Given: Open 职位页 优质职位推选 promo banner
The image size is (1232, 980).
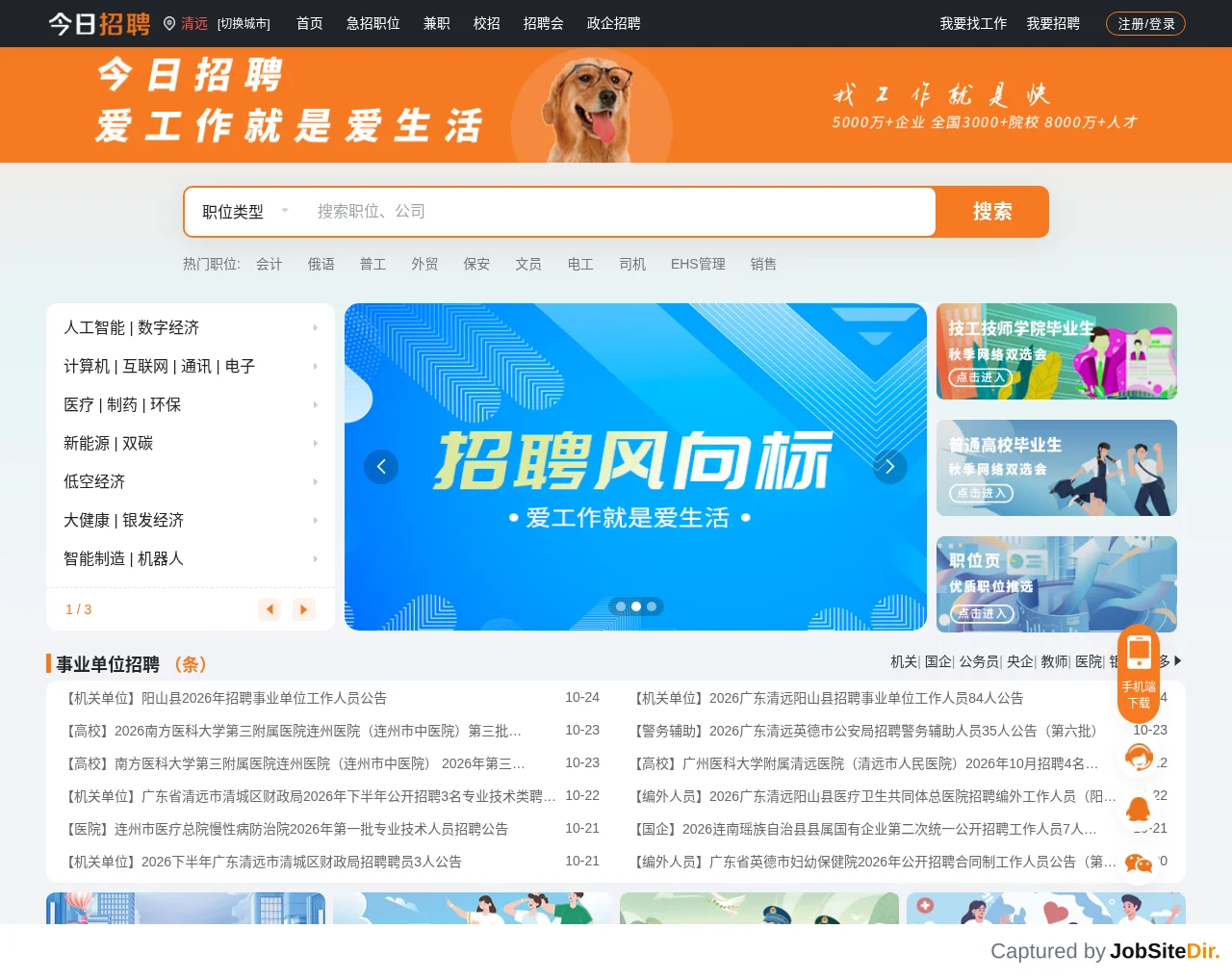Looking at the screenshot, I should pos(1057,584).
